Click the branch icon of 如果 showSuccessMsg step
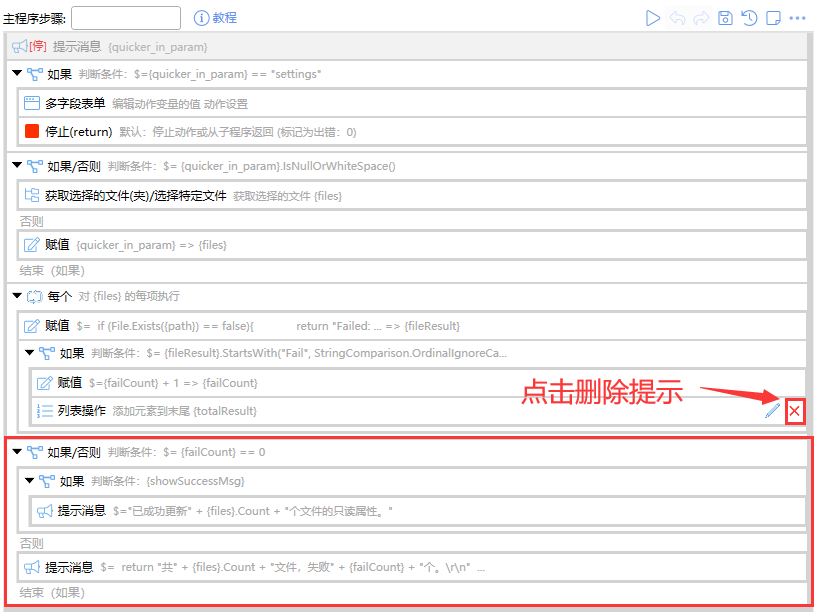Image resolution: width=817 pixels, height=612 pixels. [47, 482]
